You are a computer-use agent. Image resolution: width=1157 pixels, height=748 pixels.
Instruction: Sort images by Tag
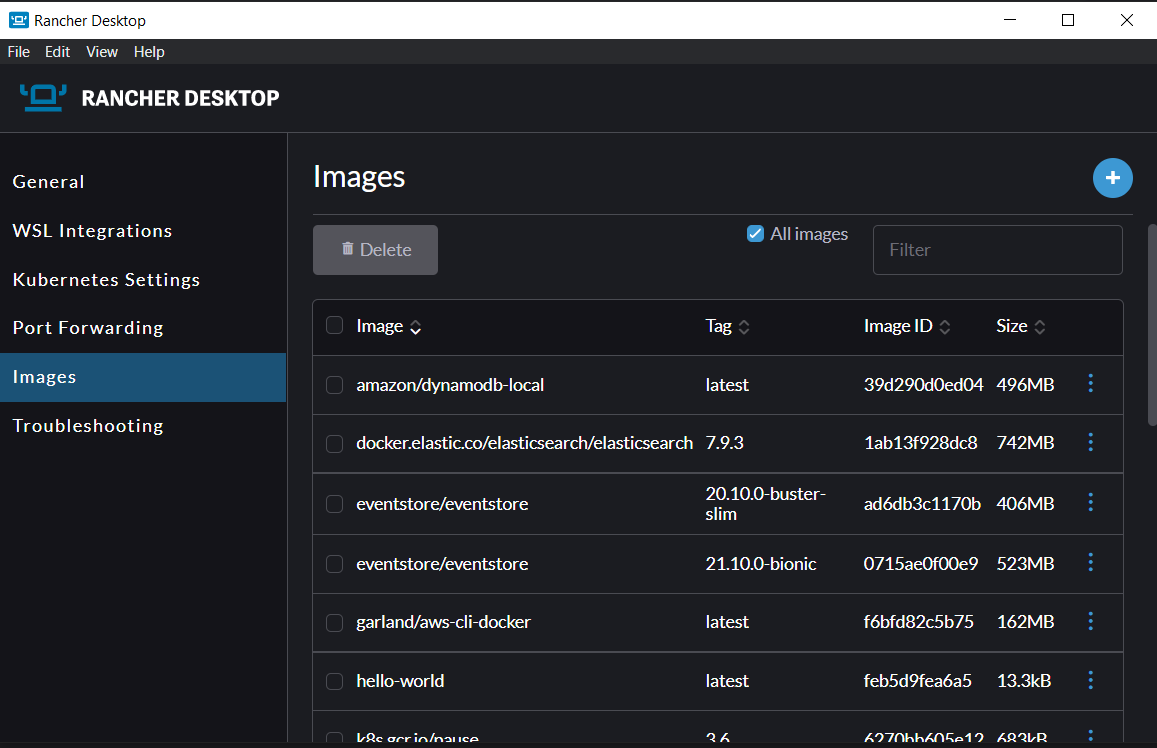tap(747, 326)
